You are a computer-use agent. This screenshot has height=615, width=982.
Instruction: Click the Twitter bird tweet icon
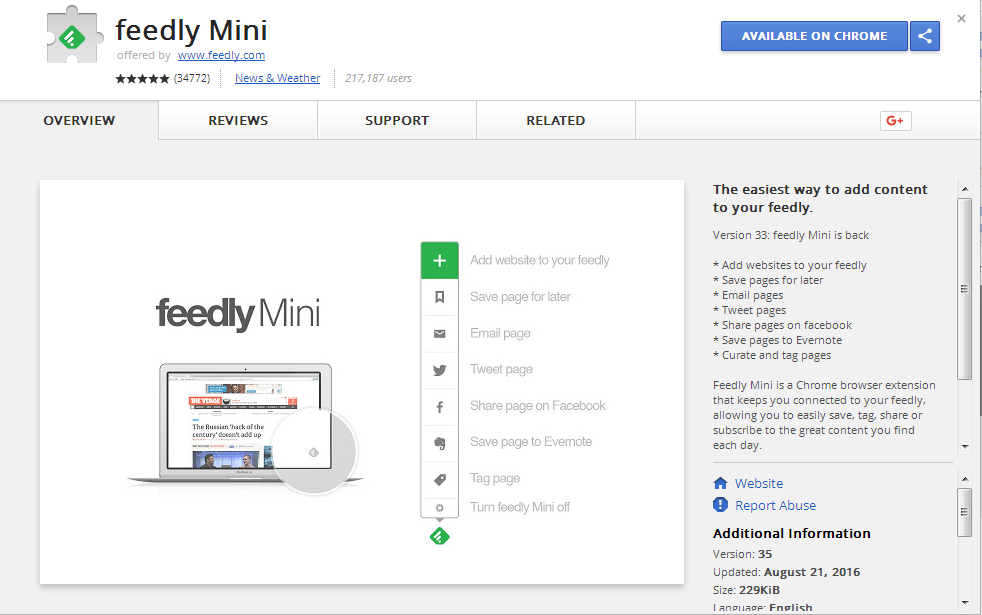pyautogui.click(x=439, y=370)
